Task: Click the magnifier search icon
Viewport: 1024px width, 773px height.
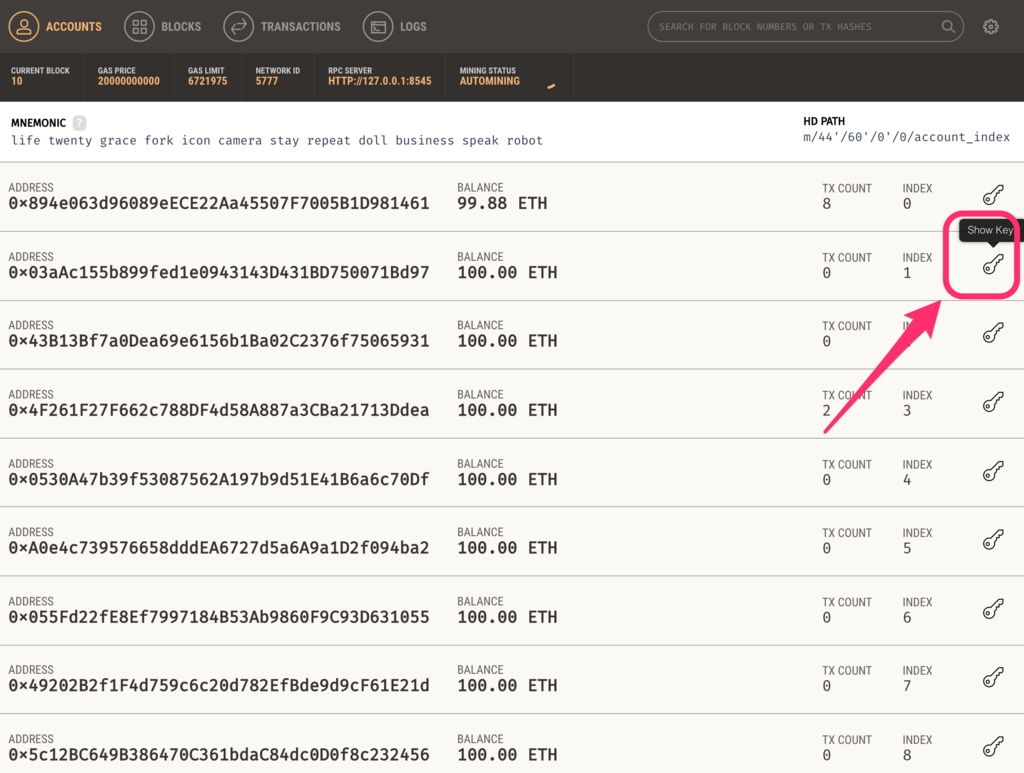Action: pyautogui.click(x=948, y=27)
